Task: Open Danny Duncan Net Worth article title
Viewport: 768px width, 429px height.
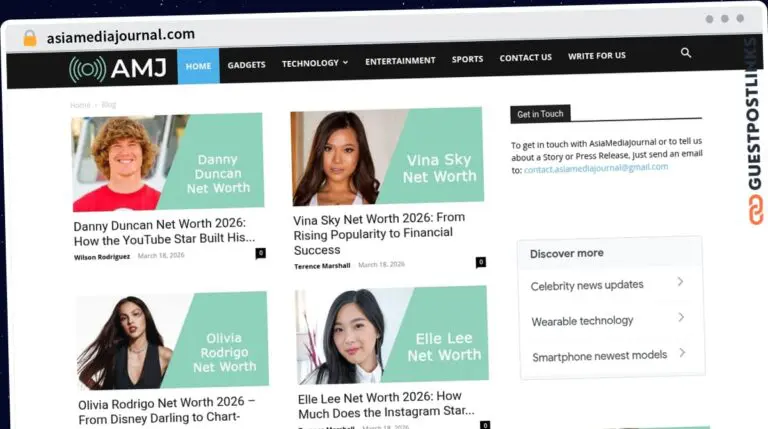Action: (x=160, y=231)
